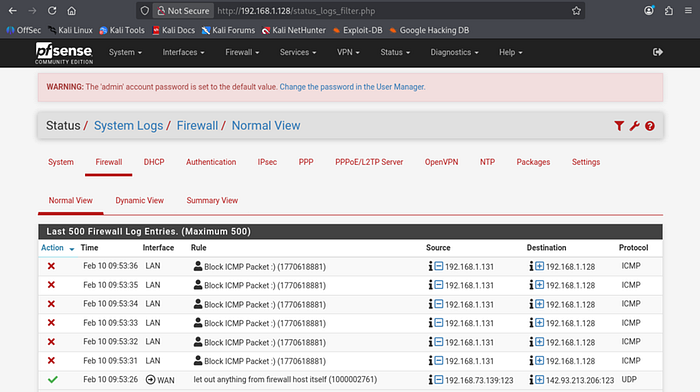Screen dimensions: 700x392
Task: Switch to the OpenVPN logs tab
Action: point(442,162)
